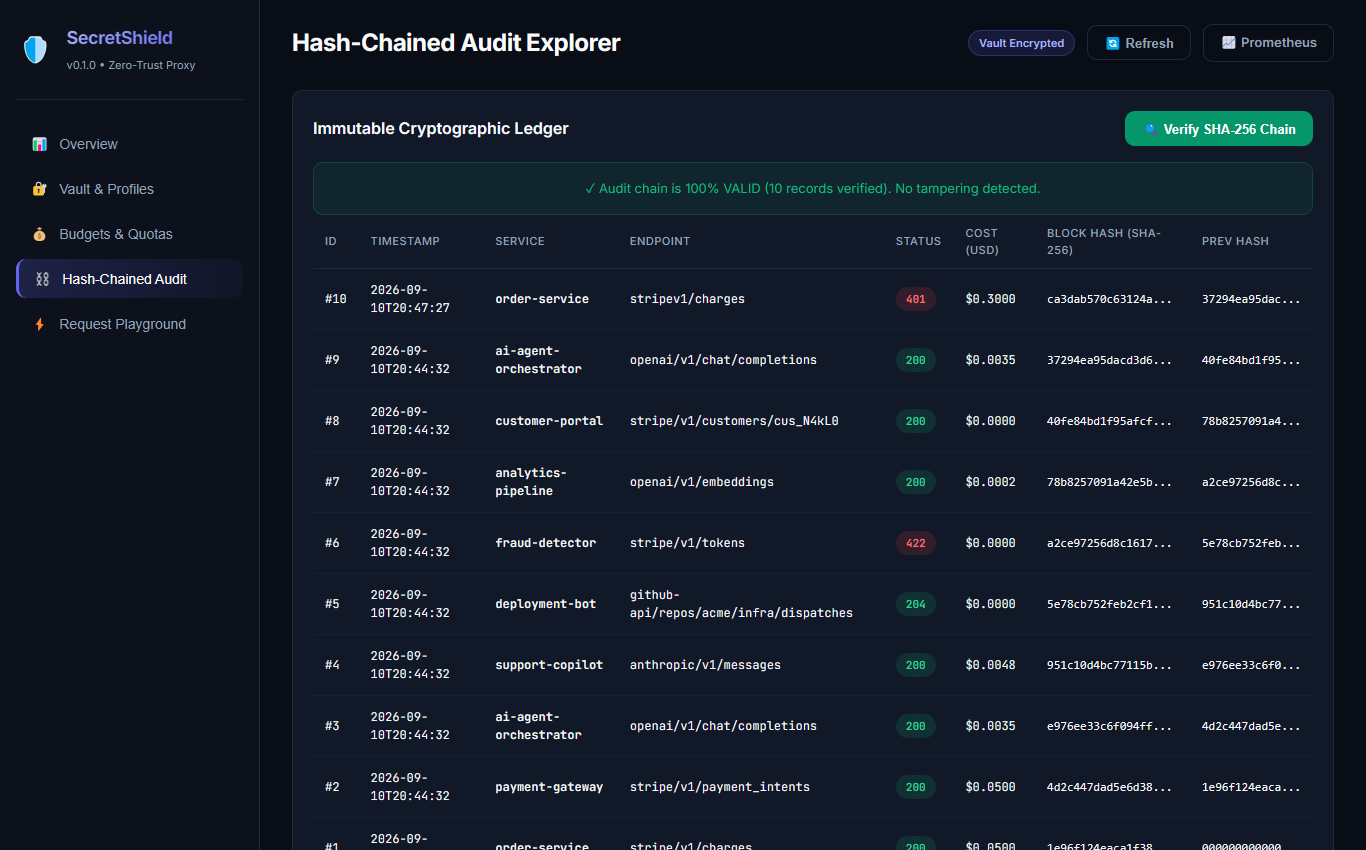Click the Request Playground lightning icon
The height and width of the screenshot is (850, 1366).
point(39,324)
